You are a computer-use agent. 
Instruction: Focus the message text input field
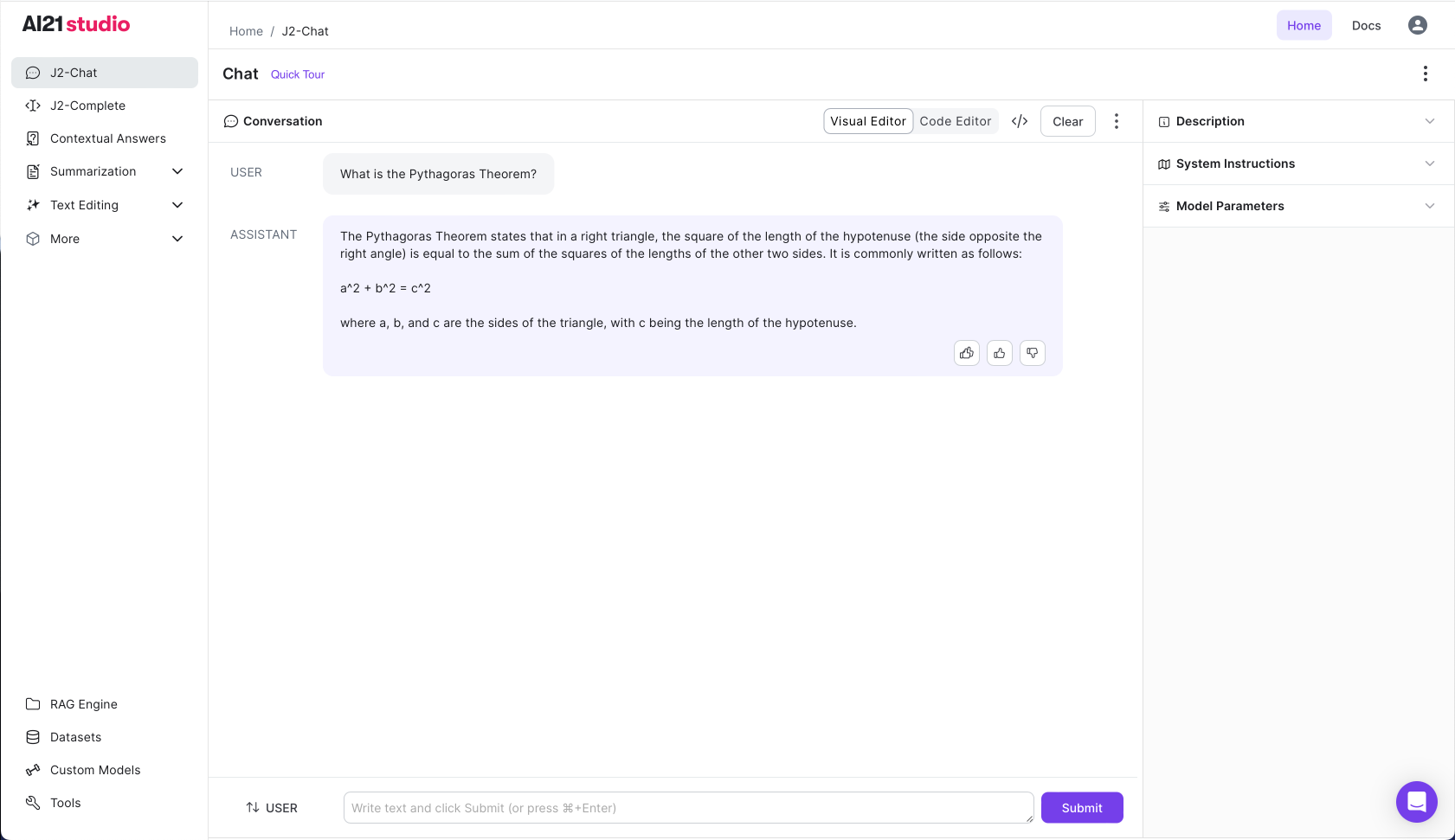(688, 808)
